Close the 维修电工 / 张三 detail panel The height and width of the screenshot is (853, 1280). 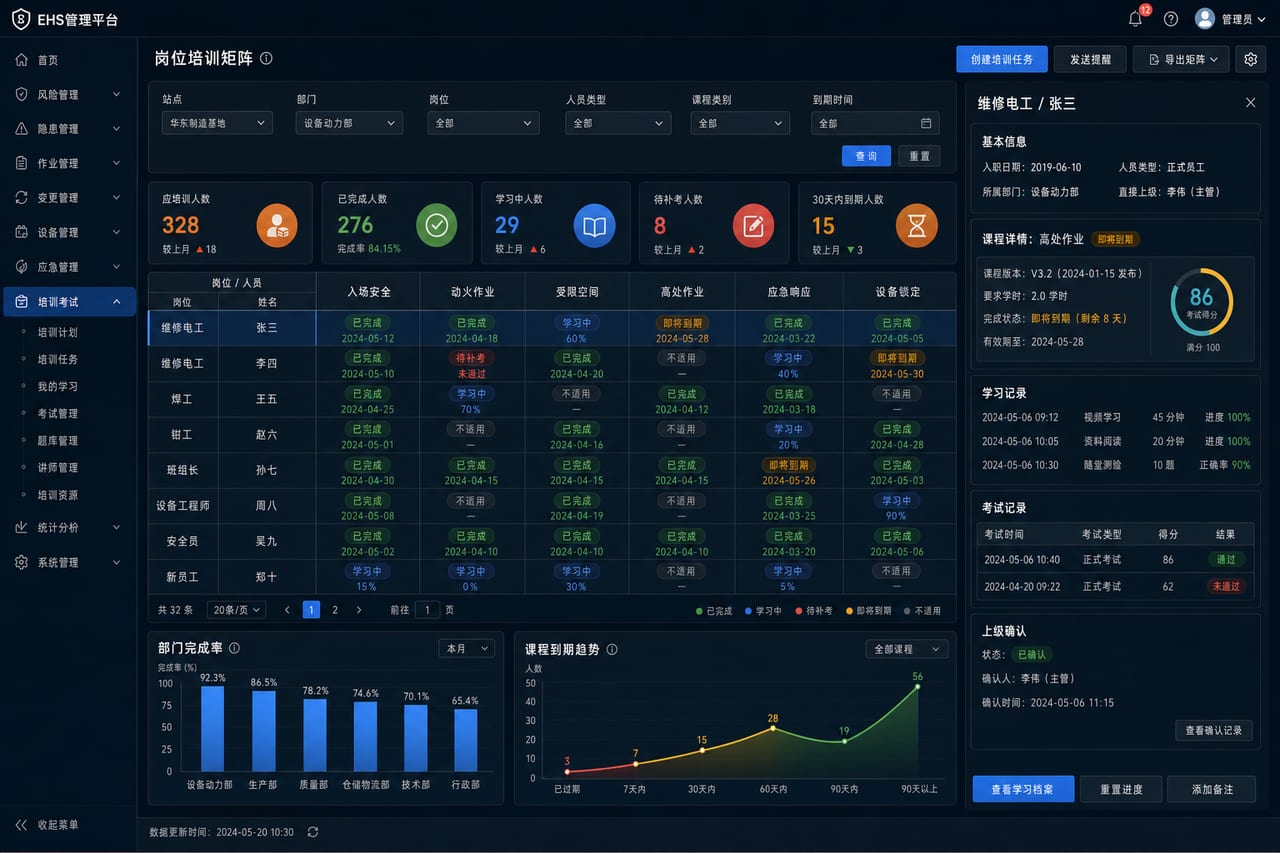click(x=1250, y=103)
